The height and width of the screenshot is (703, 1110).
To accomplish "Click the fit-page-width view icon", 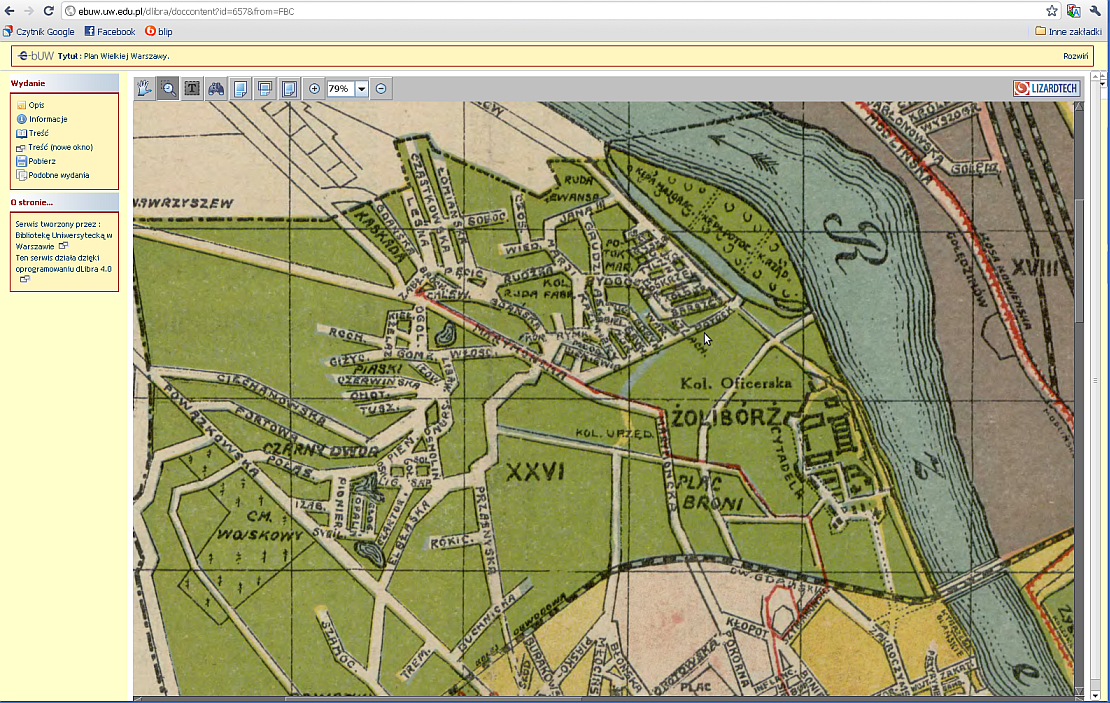I will pos(241,88).
